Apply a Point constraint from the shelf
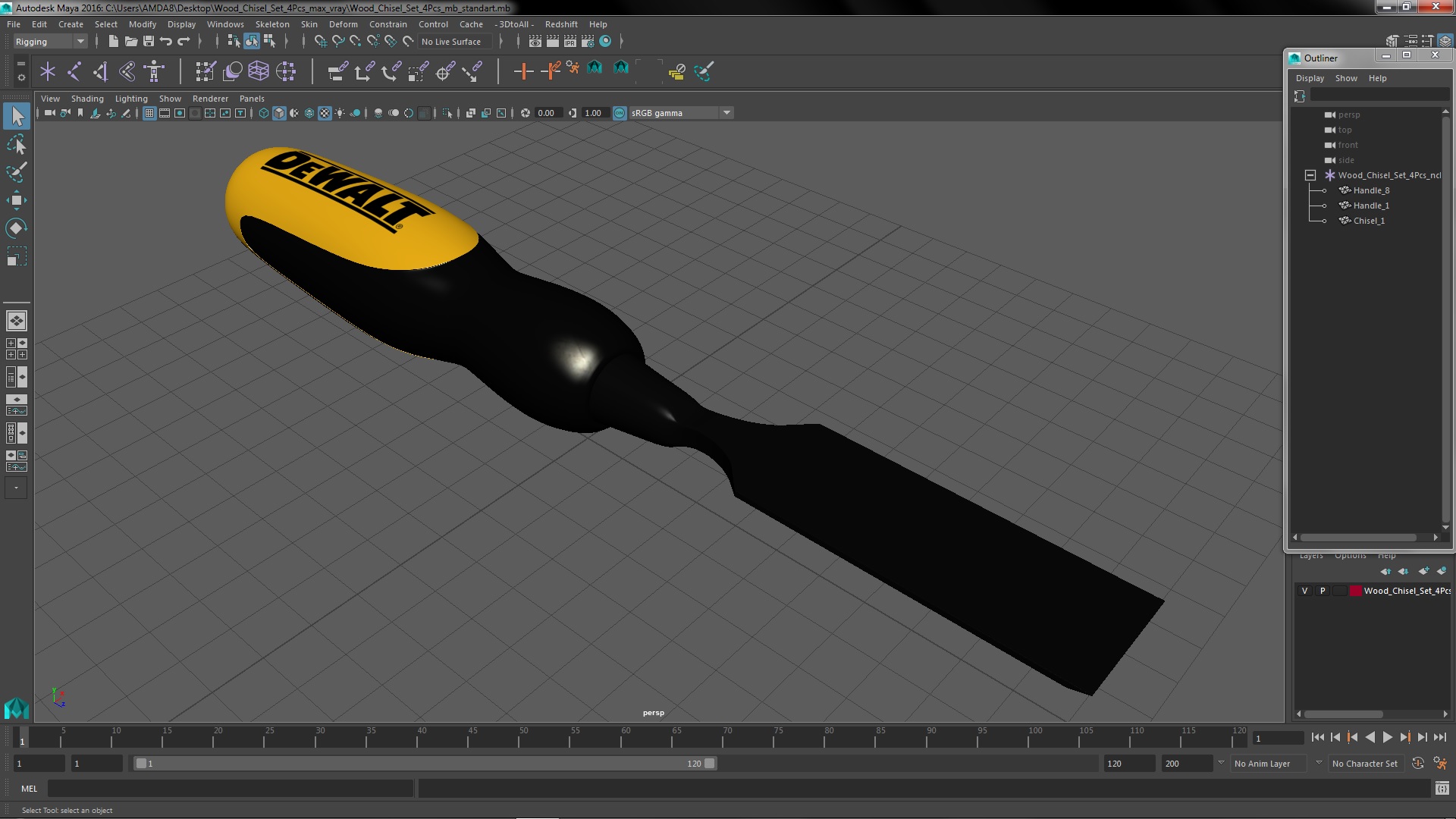Screen dimensions: 1456x819 (365, 71)
